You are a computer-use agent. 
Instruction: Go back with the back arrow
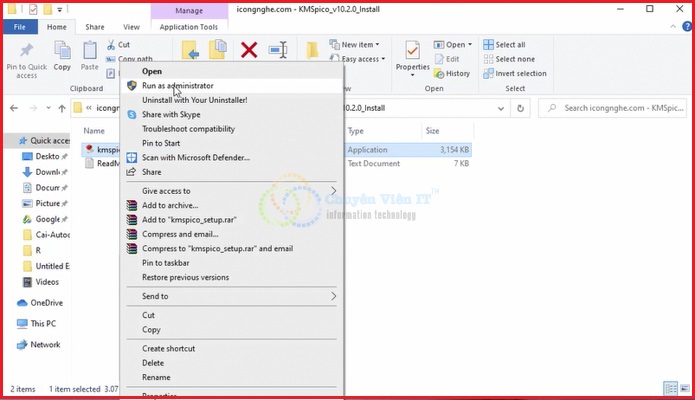pyautogui.click(x=14, y=108)
